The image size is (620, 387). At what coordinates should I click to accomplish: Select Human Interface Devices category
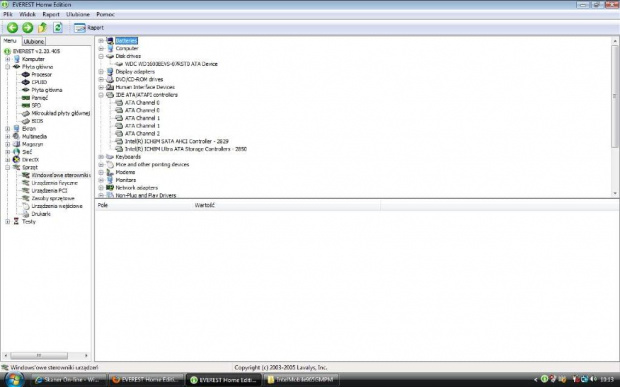coord(145,87)
